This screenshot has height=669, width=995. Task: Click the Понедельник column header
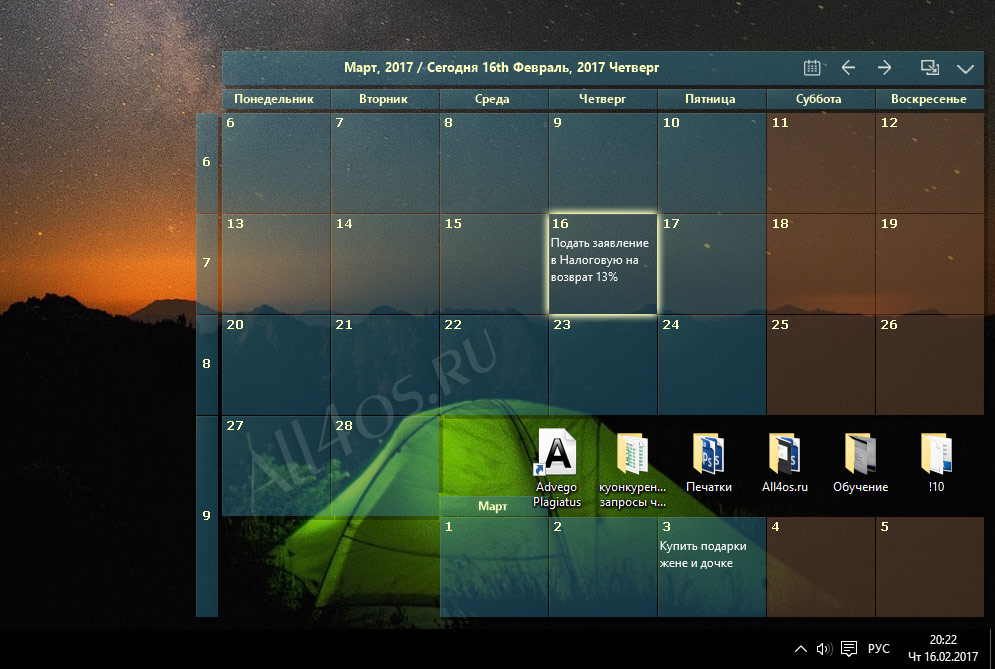tap(275, 99)
